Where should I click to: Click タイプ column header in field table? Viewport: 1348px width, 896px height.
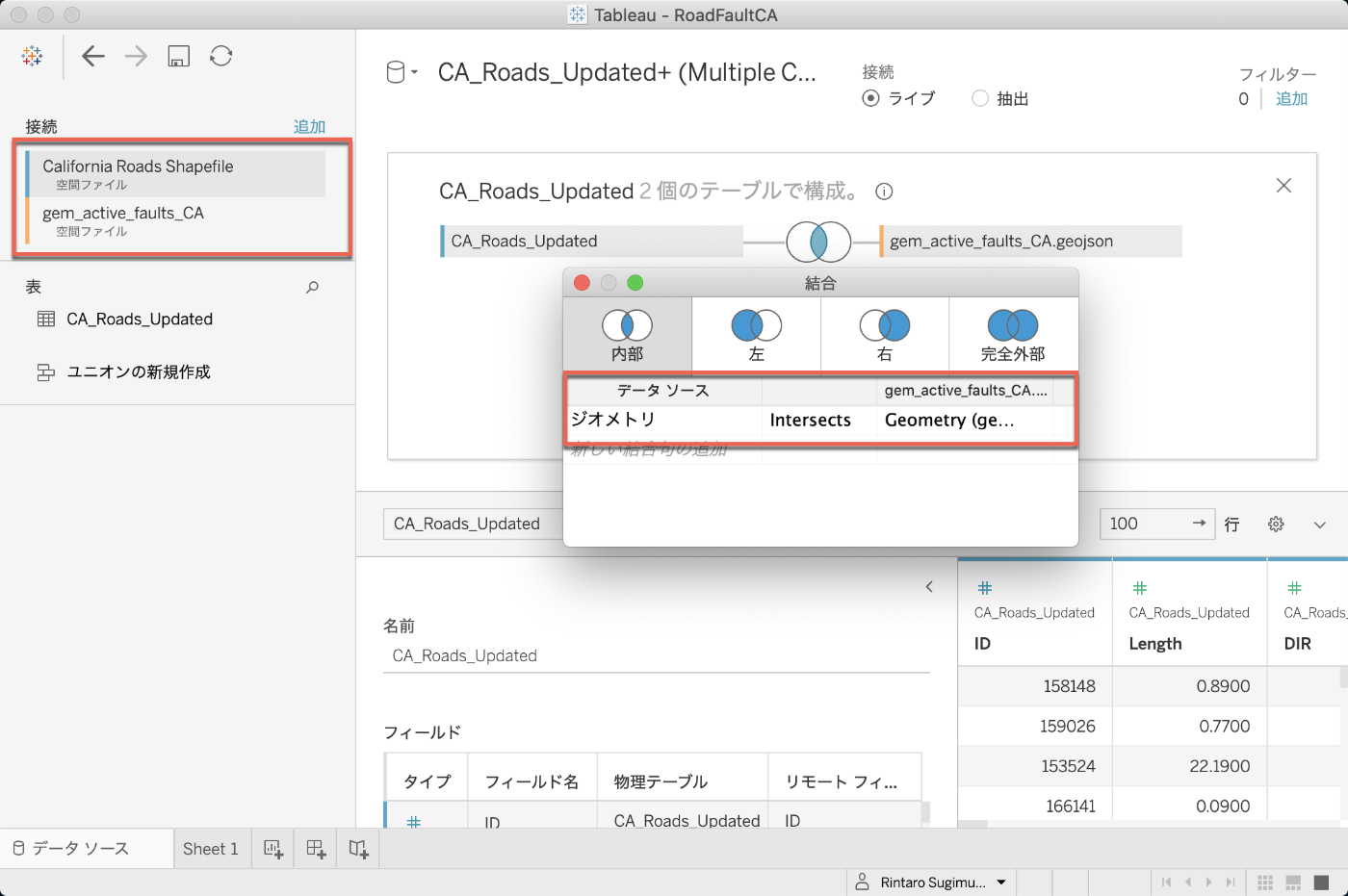point(427,781)
